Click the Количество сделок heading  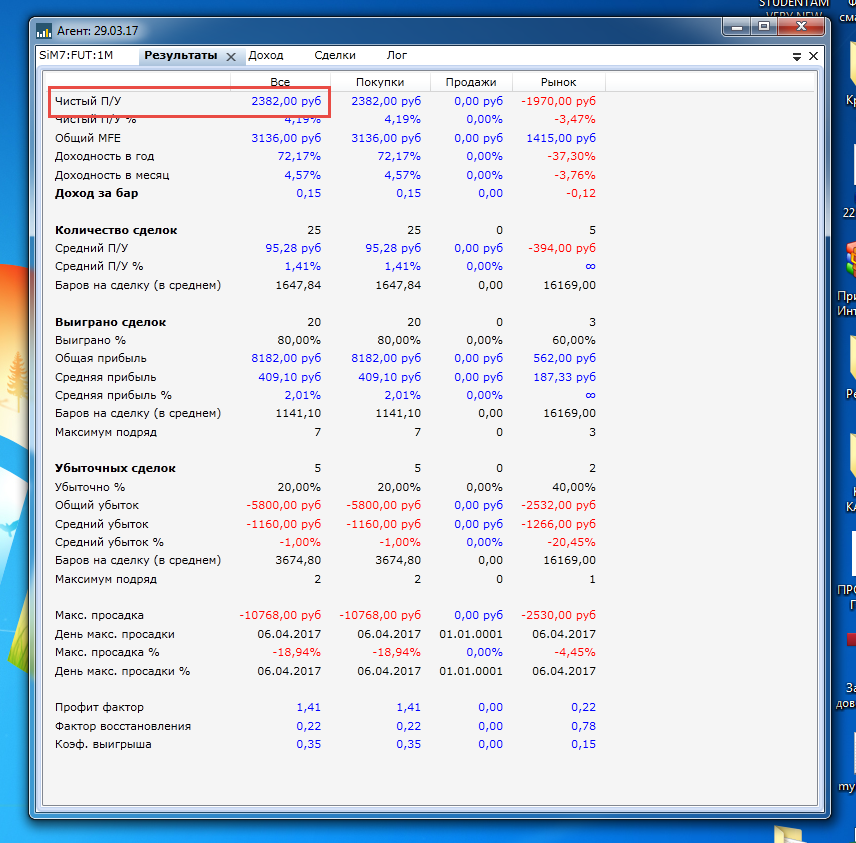(116, 230)
